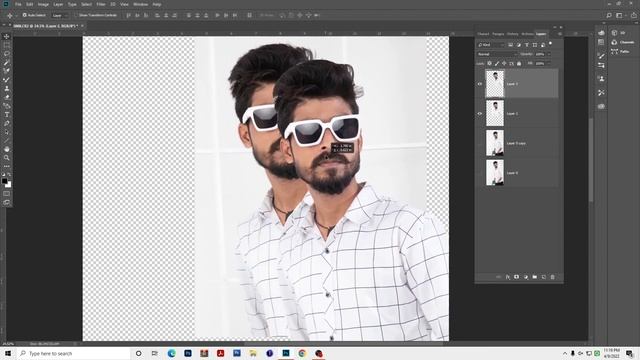Select the Clone Stamp tool
The image size is (640, 360).
(7, 89)
